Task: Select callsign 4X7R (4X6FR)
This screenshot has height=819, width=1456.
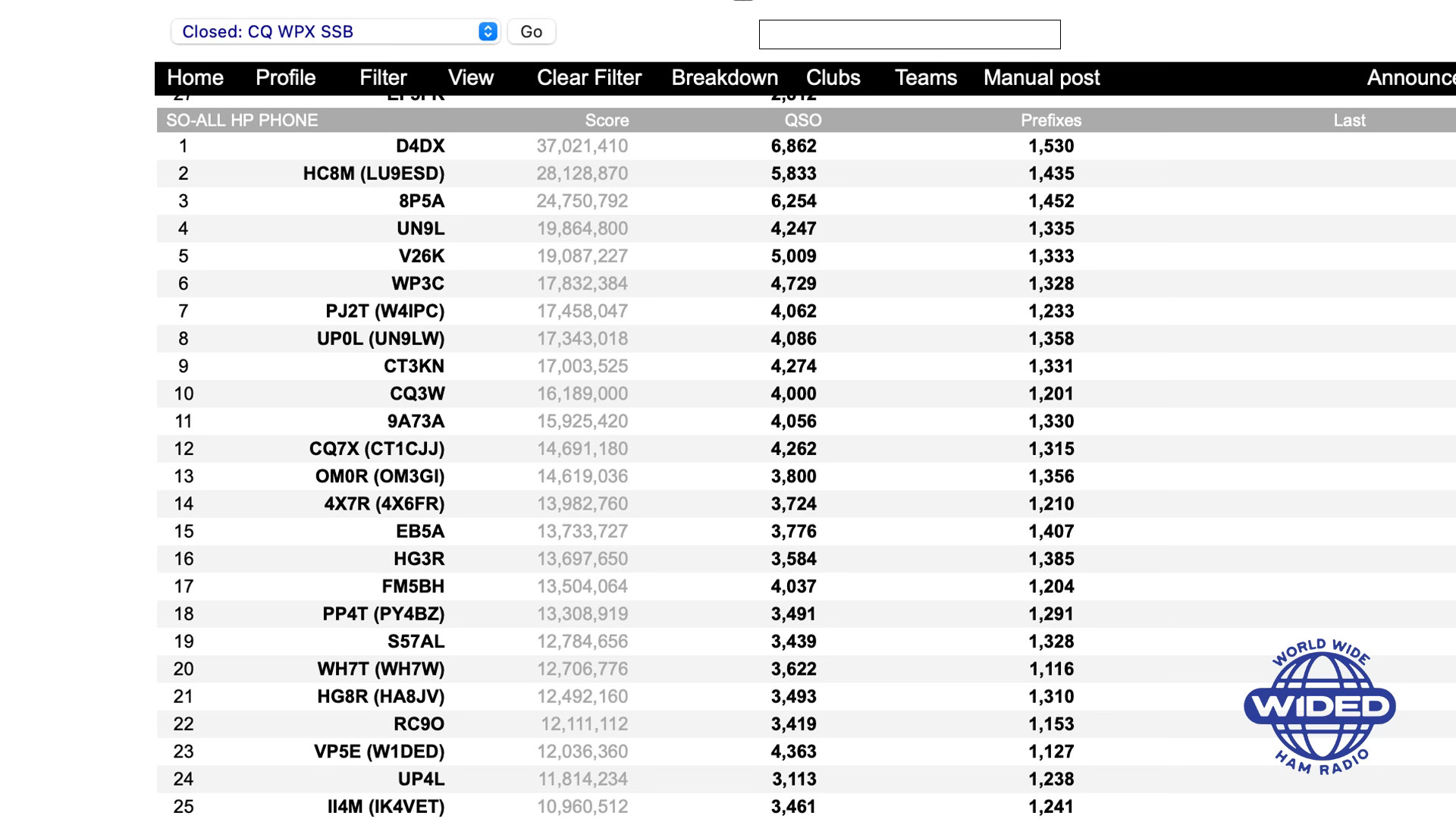Action: pyautogui.click(x=384, y=504)
